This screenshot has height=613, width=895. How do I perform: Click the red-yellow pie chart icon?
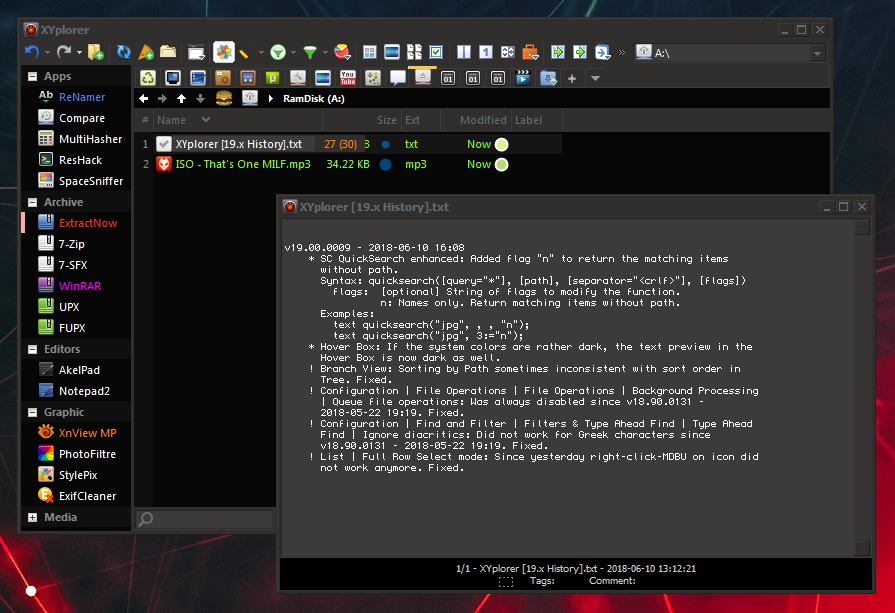coord(342,52)
